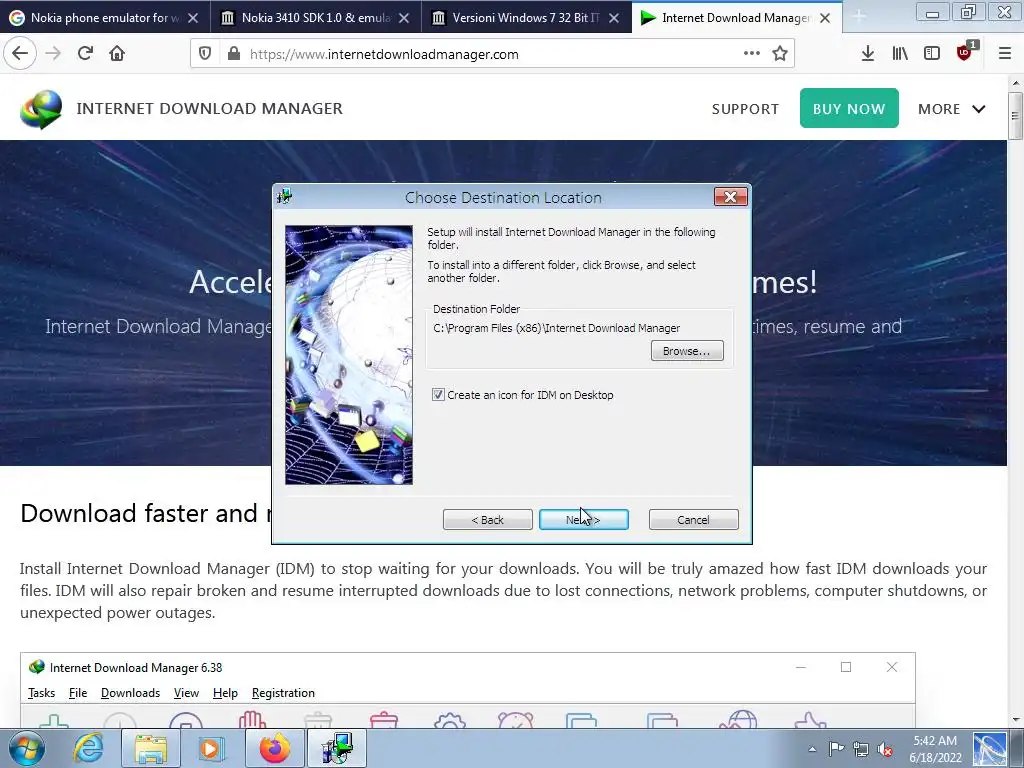Show site security padlock information

(x=234, y=54)
